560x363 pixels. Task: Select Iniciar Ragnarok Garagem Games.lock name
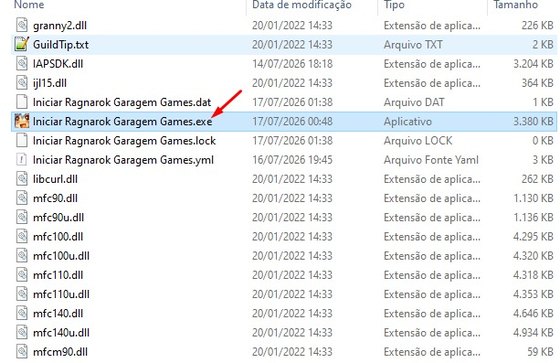124,141
